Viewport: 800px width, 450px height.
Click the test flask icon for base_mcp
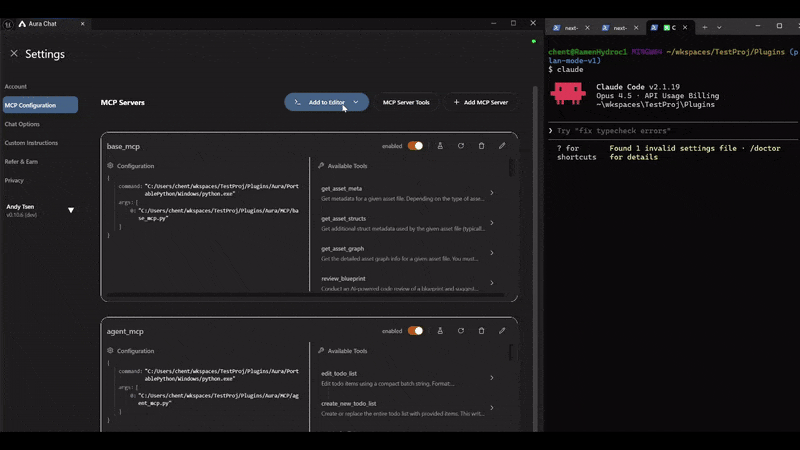(440, 146)
